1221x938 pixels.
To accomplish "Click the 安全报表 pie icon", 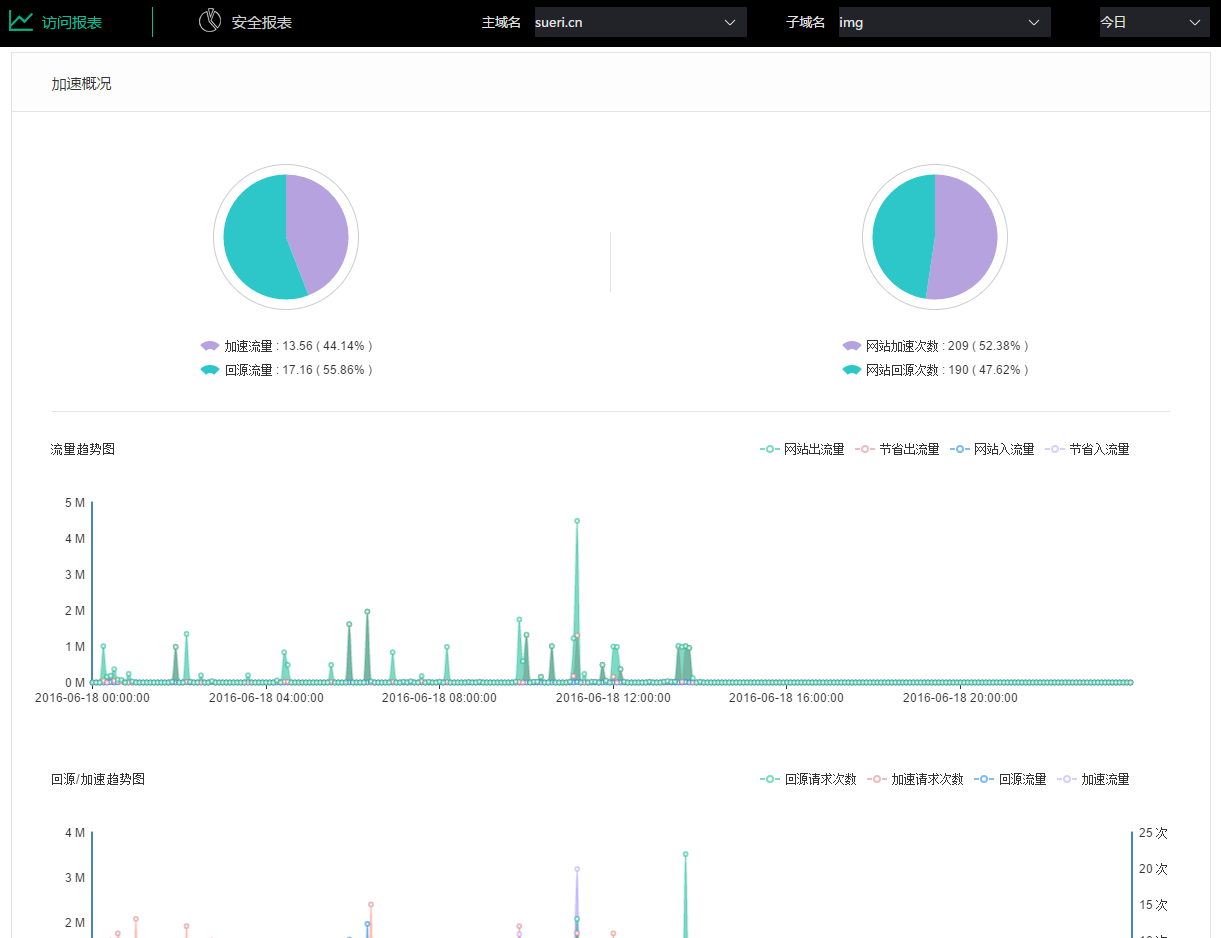I will pos(210,21).
